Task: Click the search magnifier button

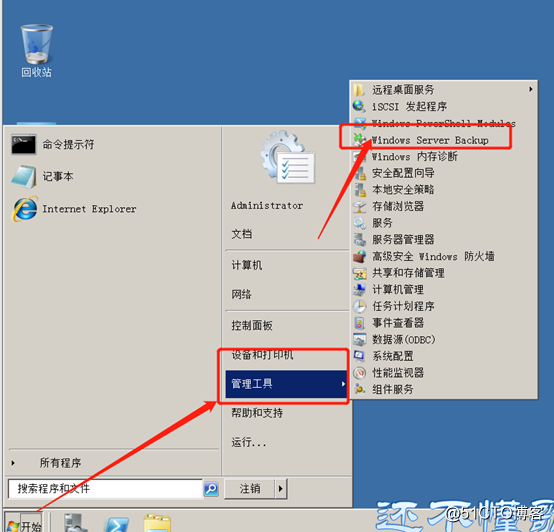Action: click(211, 489)
